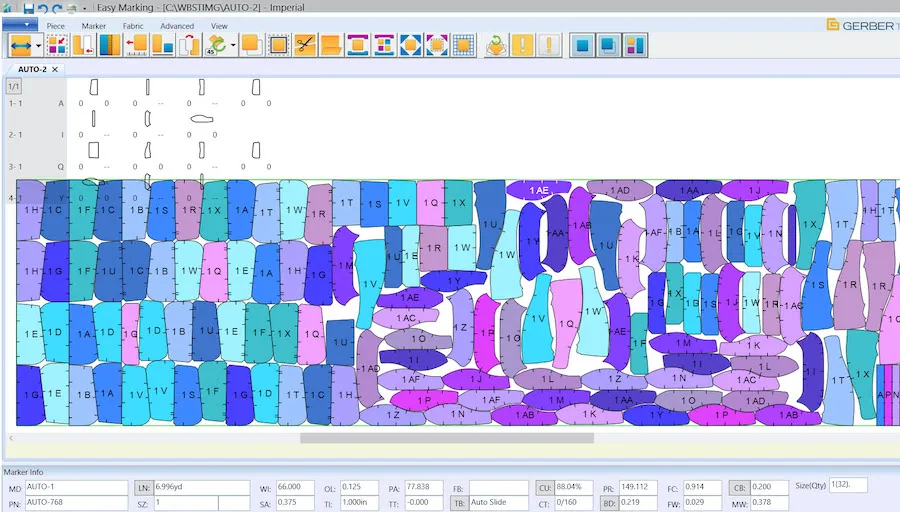Image resolution: width=900 pixels, height=512 pixels.
Task: Click the Save icon in title bar
Action: 28,8
